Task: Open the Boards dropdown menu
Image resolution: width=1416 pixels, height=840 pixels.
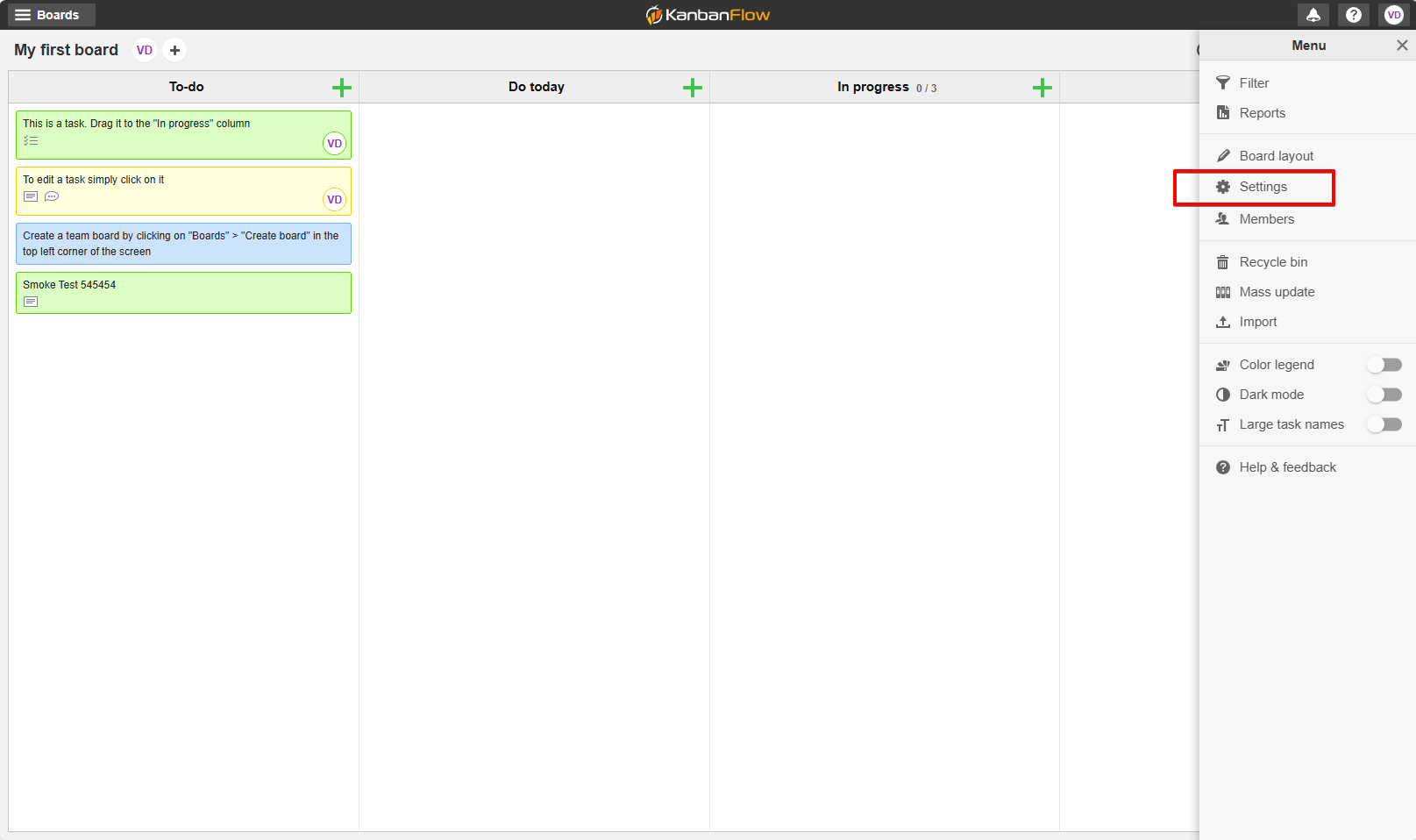Action: pyautogui.click(x=50, y=15)
